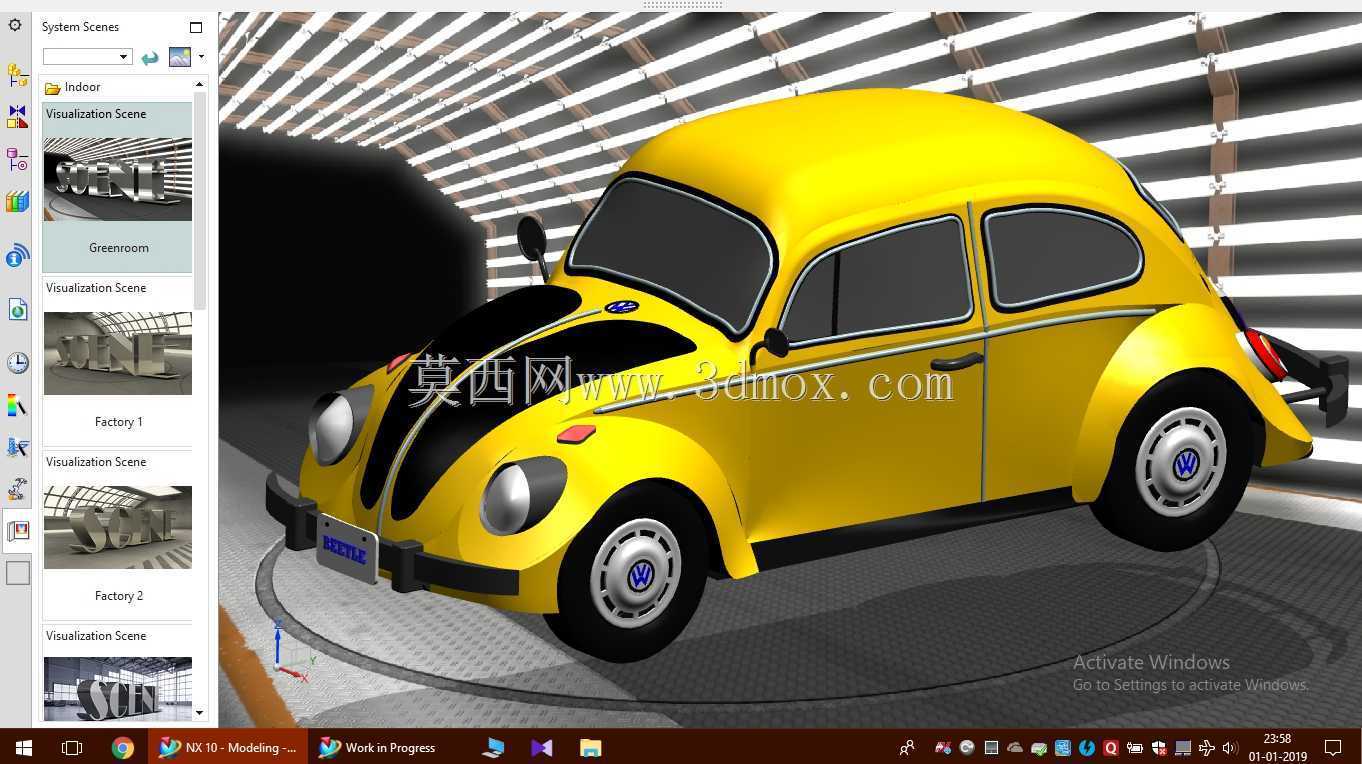
Task: Click the battery power tray icon
Action: coord(1135,747)
